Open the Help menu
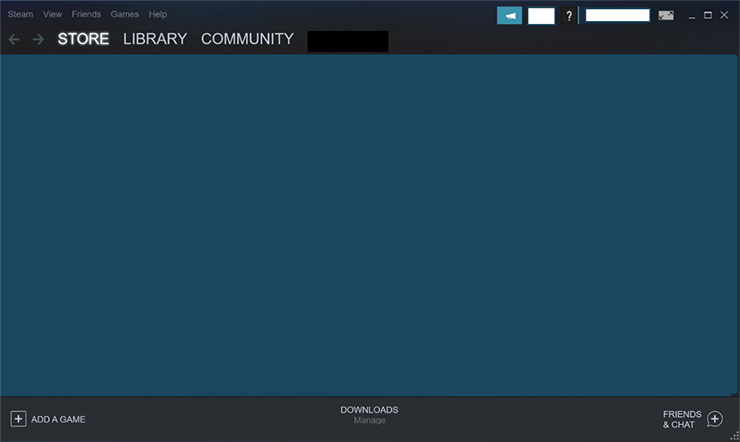740x442 pixels. click(158, 14)
